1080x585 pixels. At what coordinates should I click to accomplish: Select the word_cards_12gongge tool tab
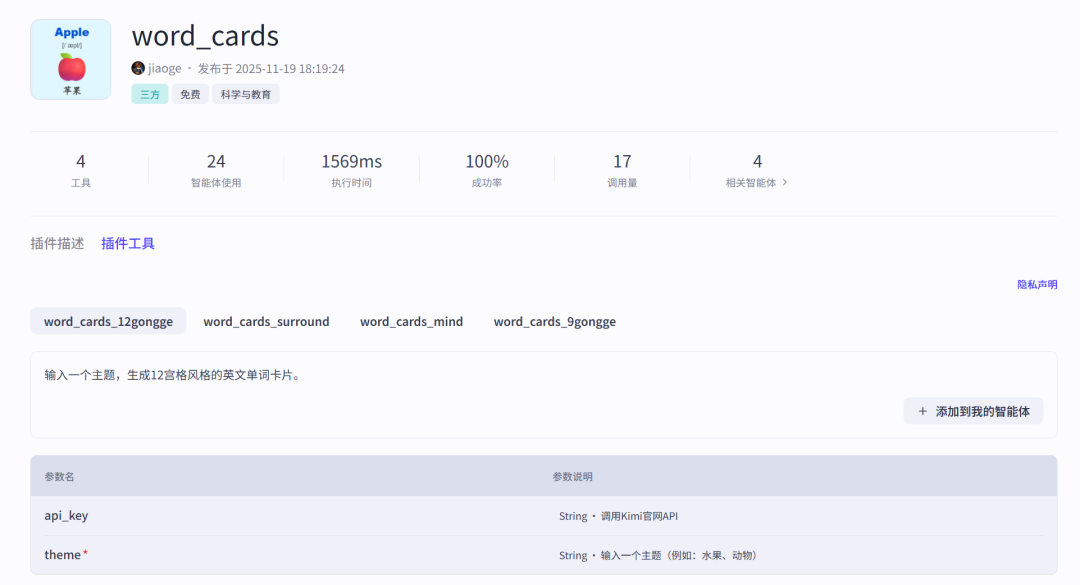click(108, 321)
